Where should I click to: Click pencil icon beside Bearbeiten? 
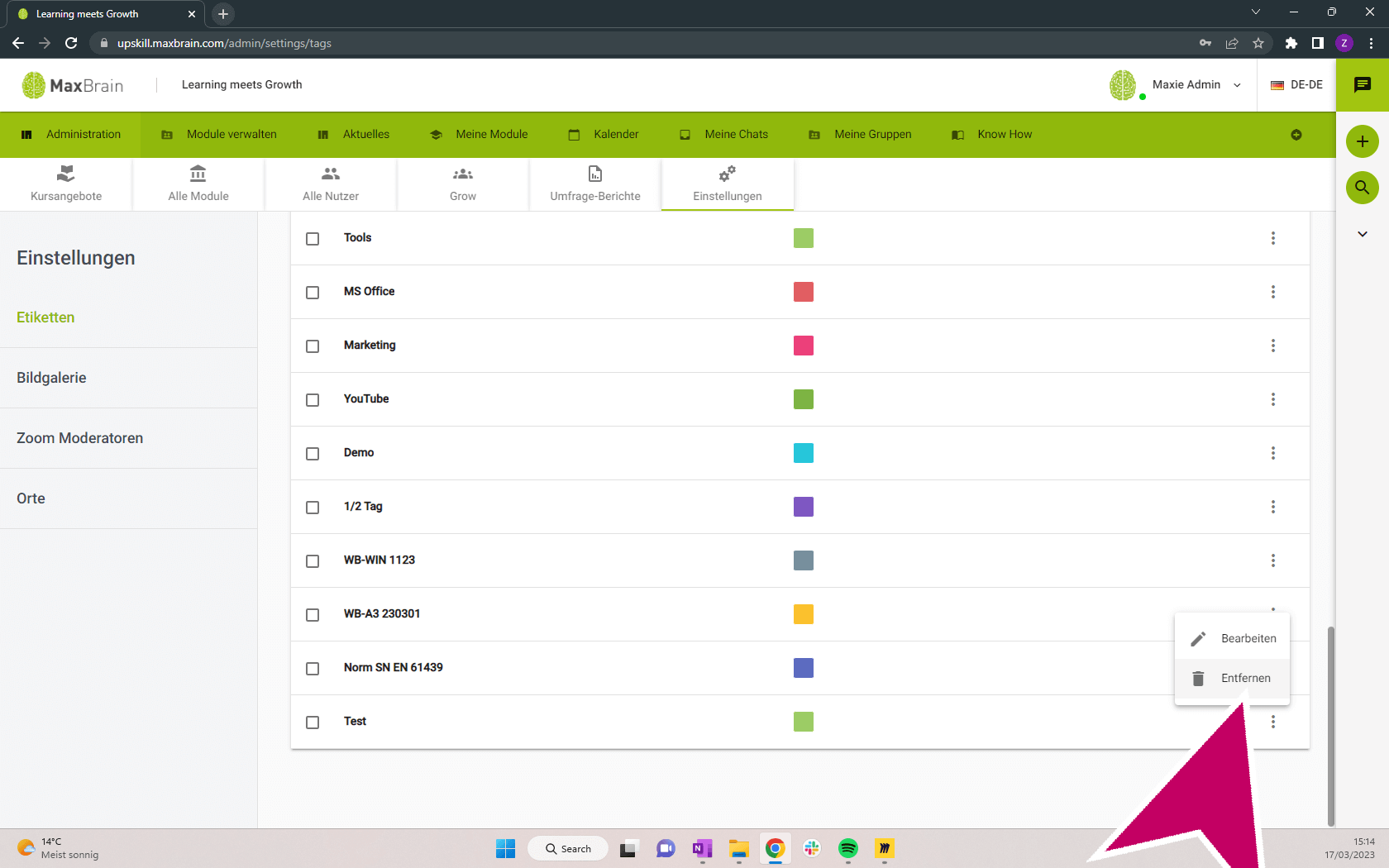click(1198, 639)
